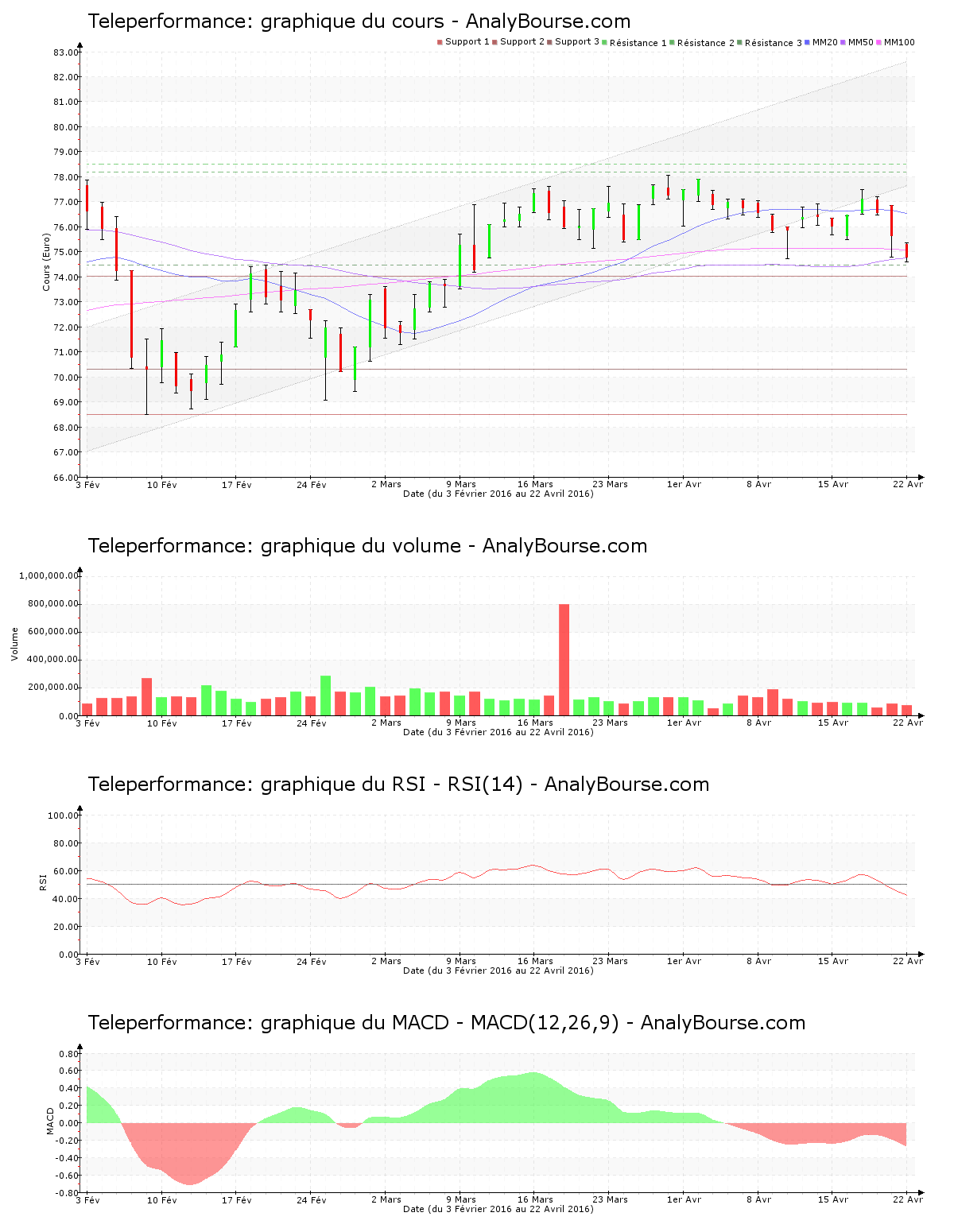This screenshot has height=1232, width=954.
Task: Click the Résistance 2 legend marker
Action: [x=670, y=43]
